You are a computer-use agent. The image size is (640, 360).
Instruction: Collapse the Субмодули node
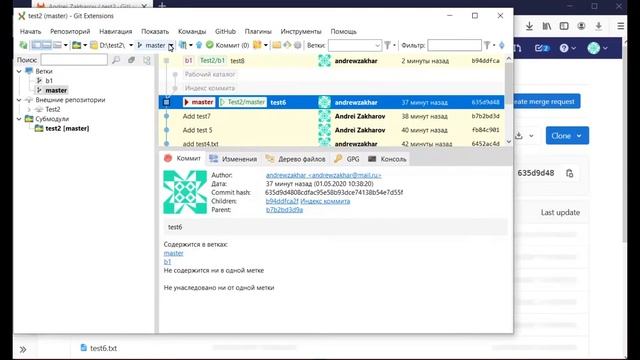click(19, 119)
